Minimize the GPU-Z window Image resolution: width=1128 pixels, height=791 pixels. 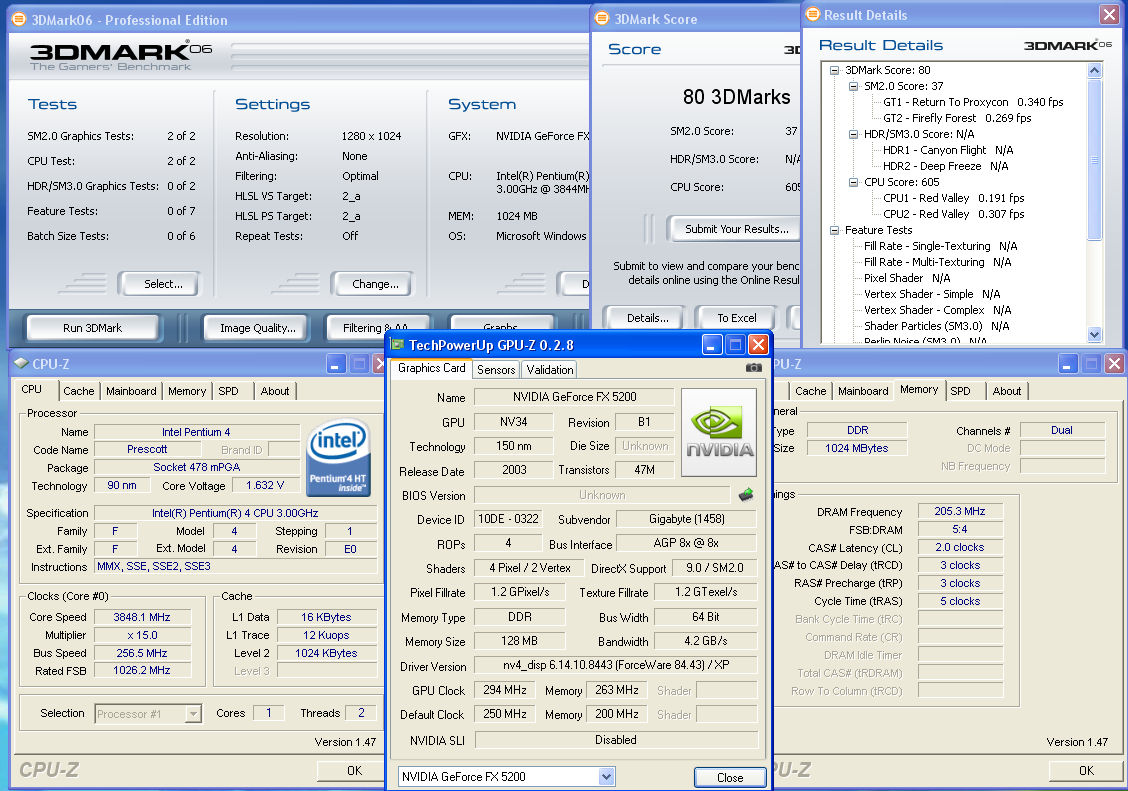[x=711, y=345]
